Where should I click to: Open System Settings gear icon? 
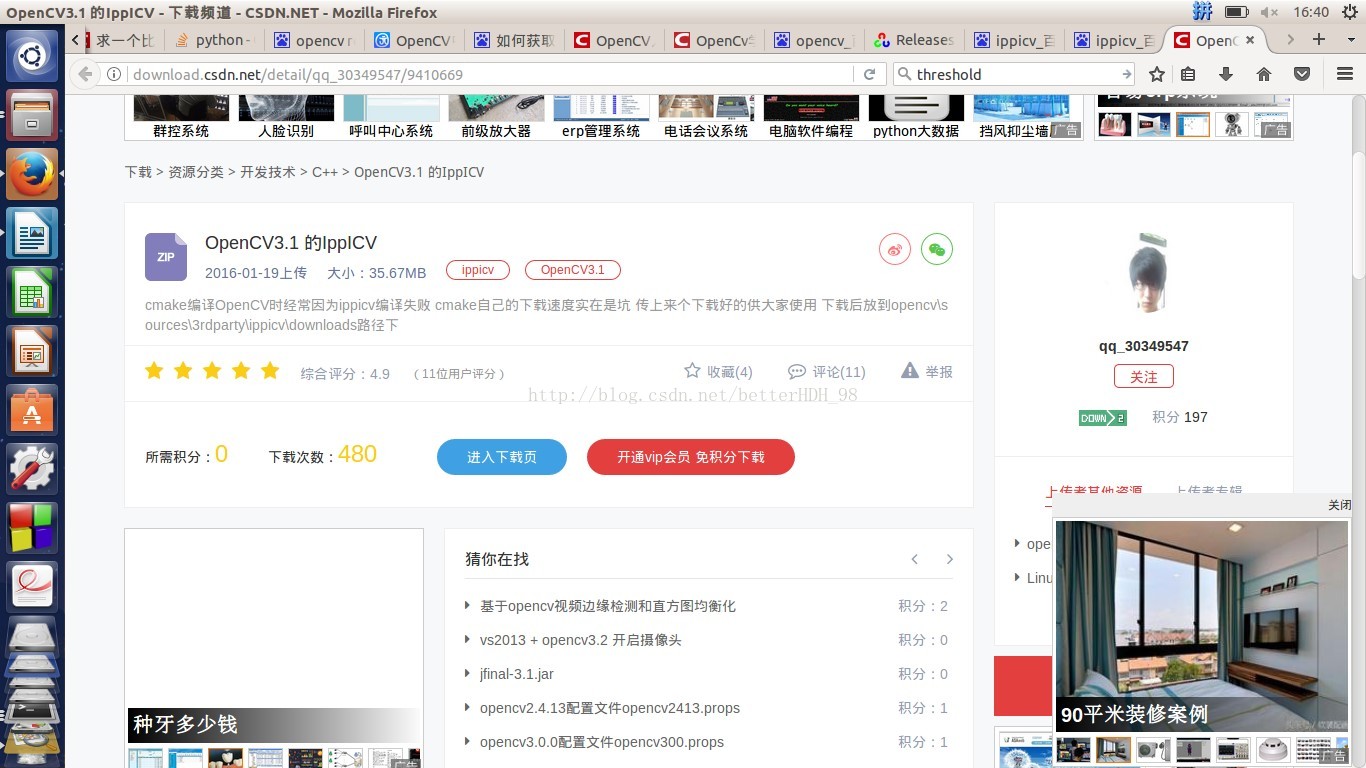(32, 469)
